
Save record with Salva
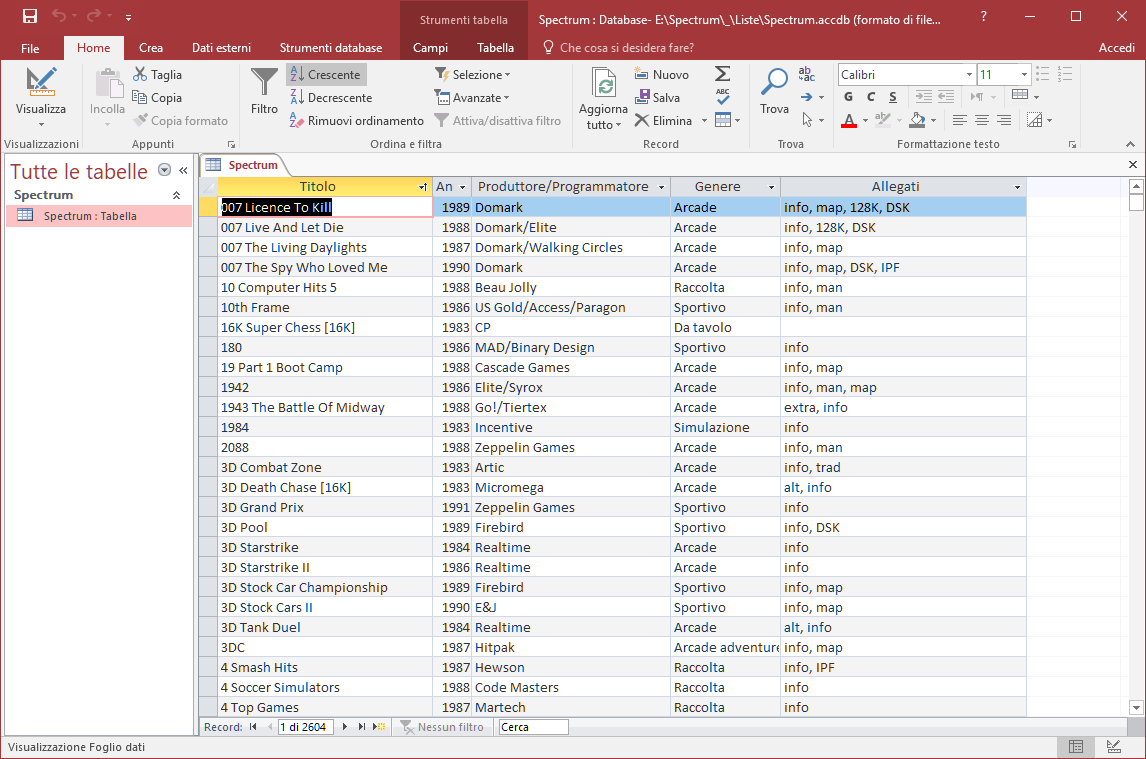tap(658, 97)
